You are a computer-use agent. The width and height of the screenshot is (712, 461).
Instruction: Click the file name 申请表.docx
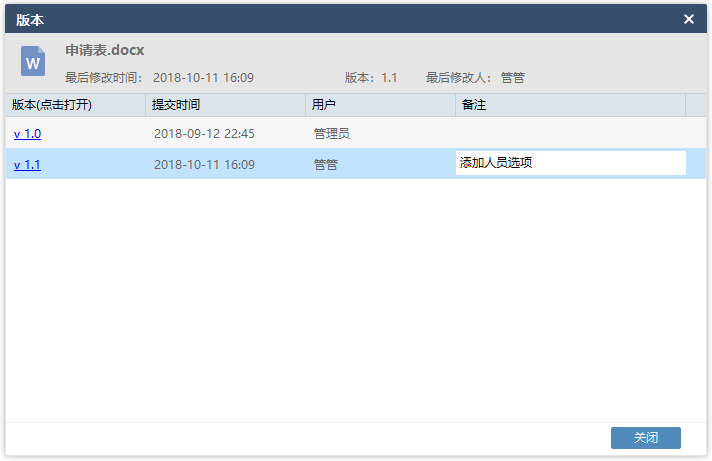click(x=104, y=50)
